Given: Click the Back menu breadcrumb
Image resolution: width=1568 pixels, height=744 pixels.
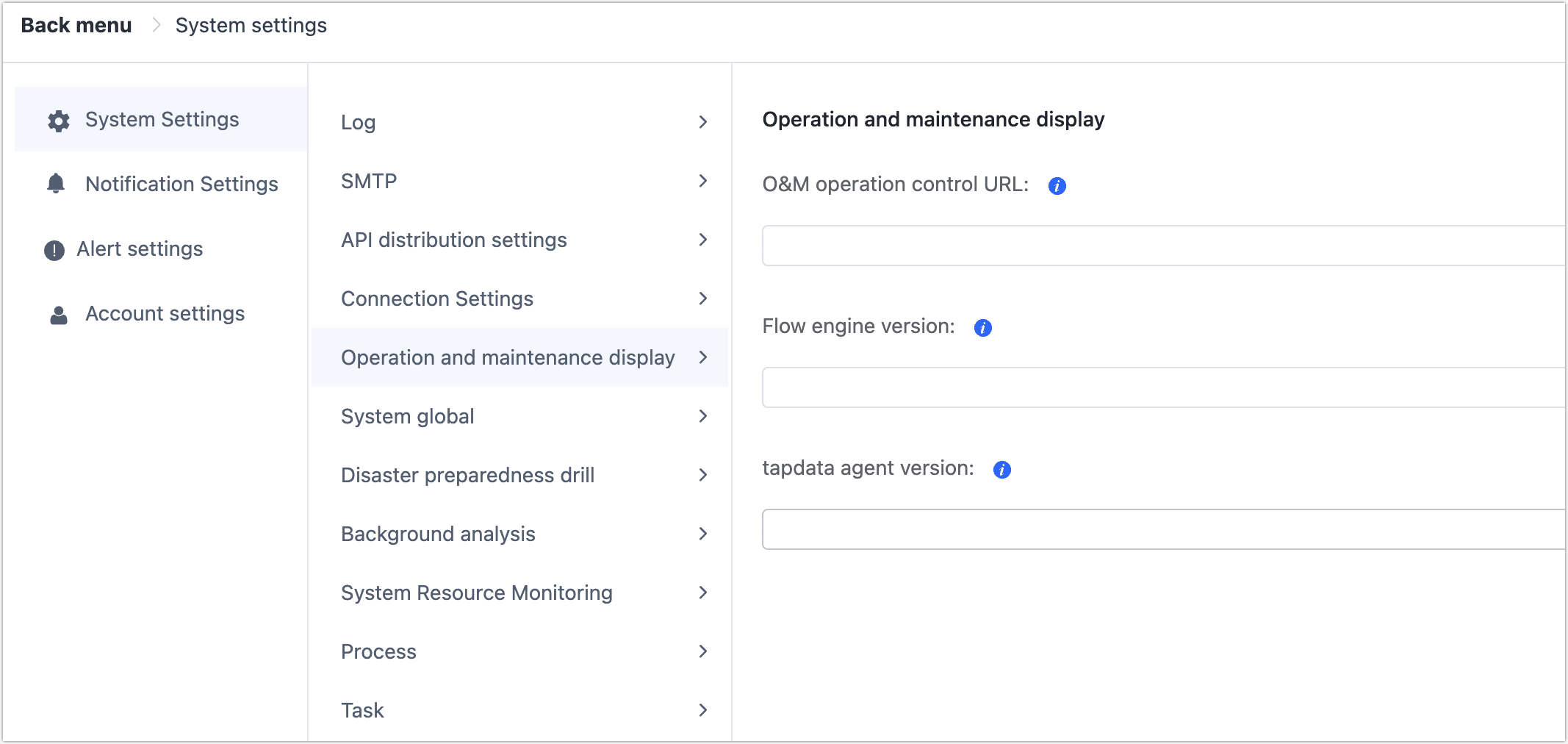Looking at the screenshot, I should [76, 24].
